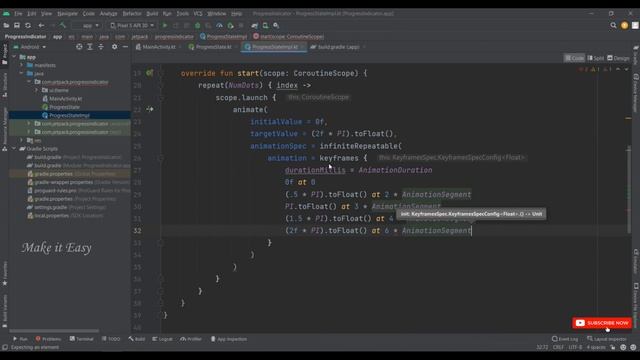This screenshot has width=640, height=360.
Task: Collapse the app module tree node
Action: click(x=15, y=57)
